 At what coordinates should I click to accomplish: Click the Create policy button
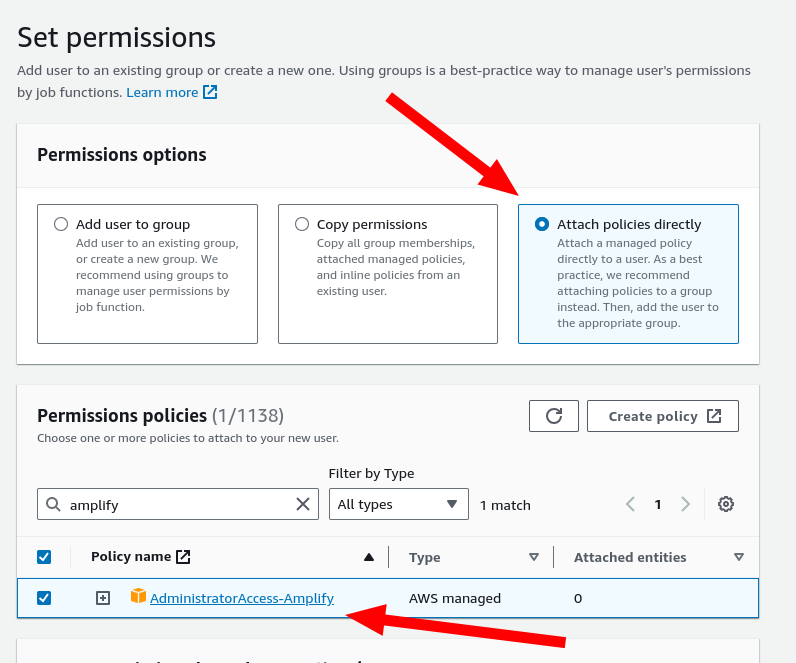click(662, 416)
